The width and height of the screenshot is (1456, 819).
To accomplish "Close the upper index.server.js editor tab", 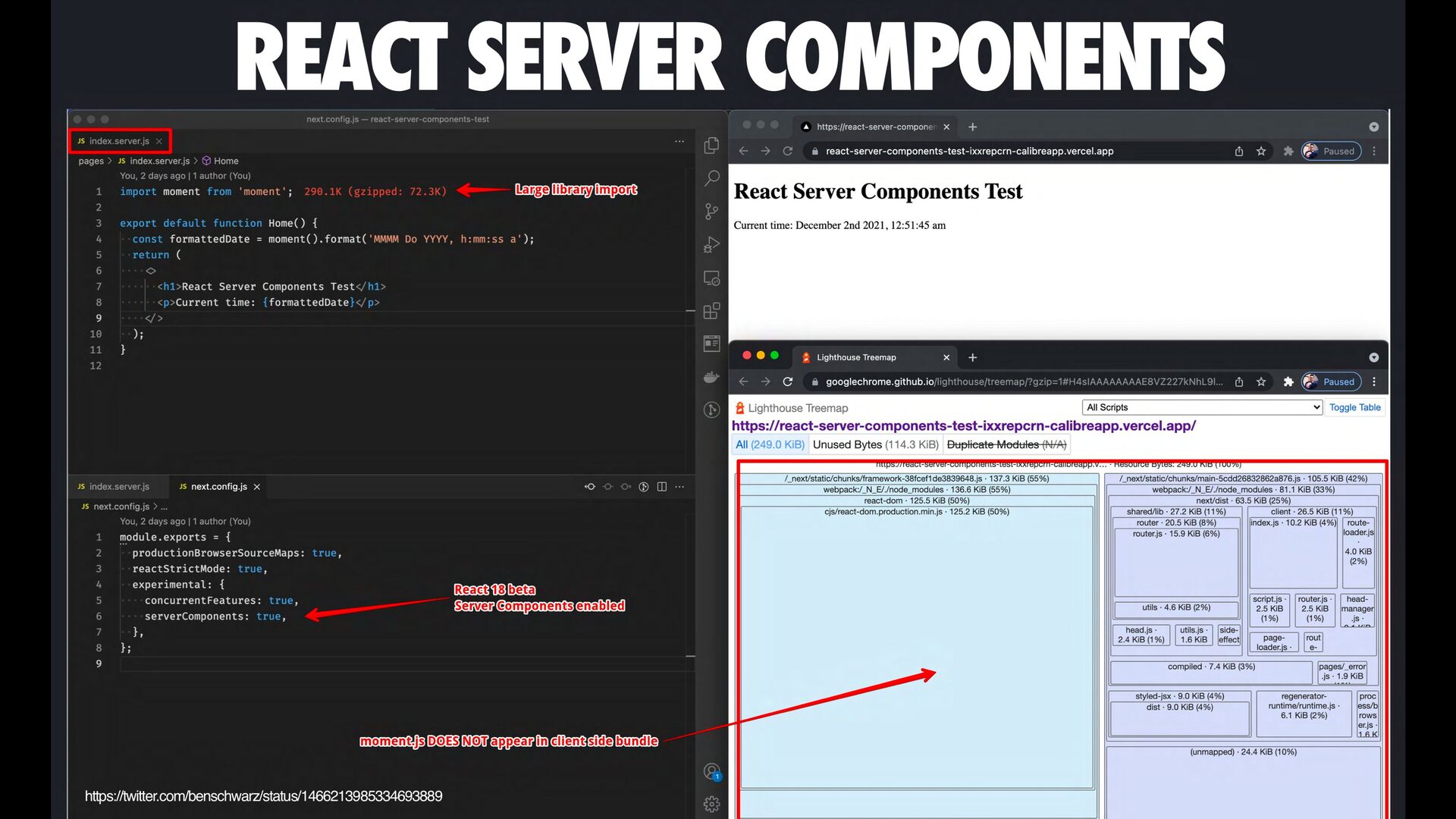I will pos(159,141).
